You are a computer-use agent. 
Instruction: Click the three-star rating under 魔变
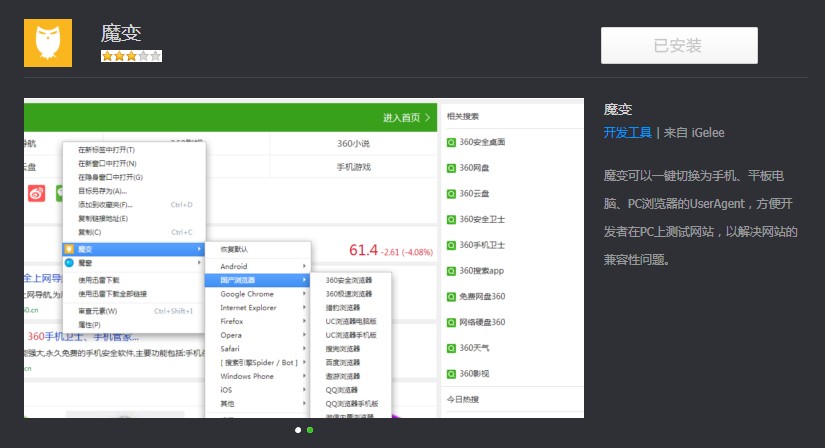(x=131, y=56)
